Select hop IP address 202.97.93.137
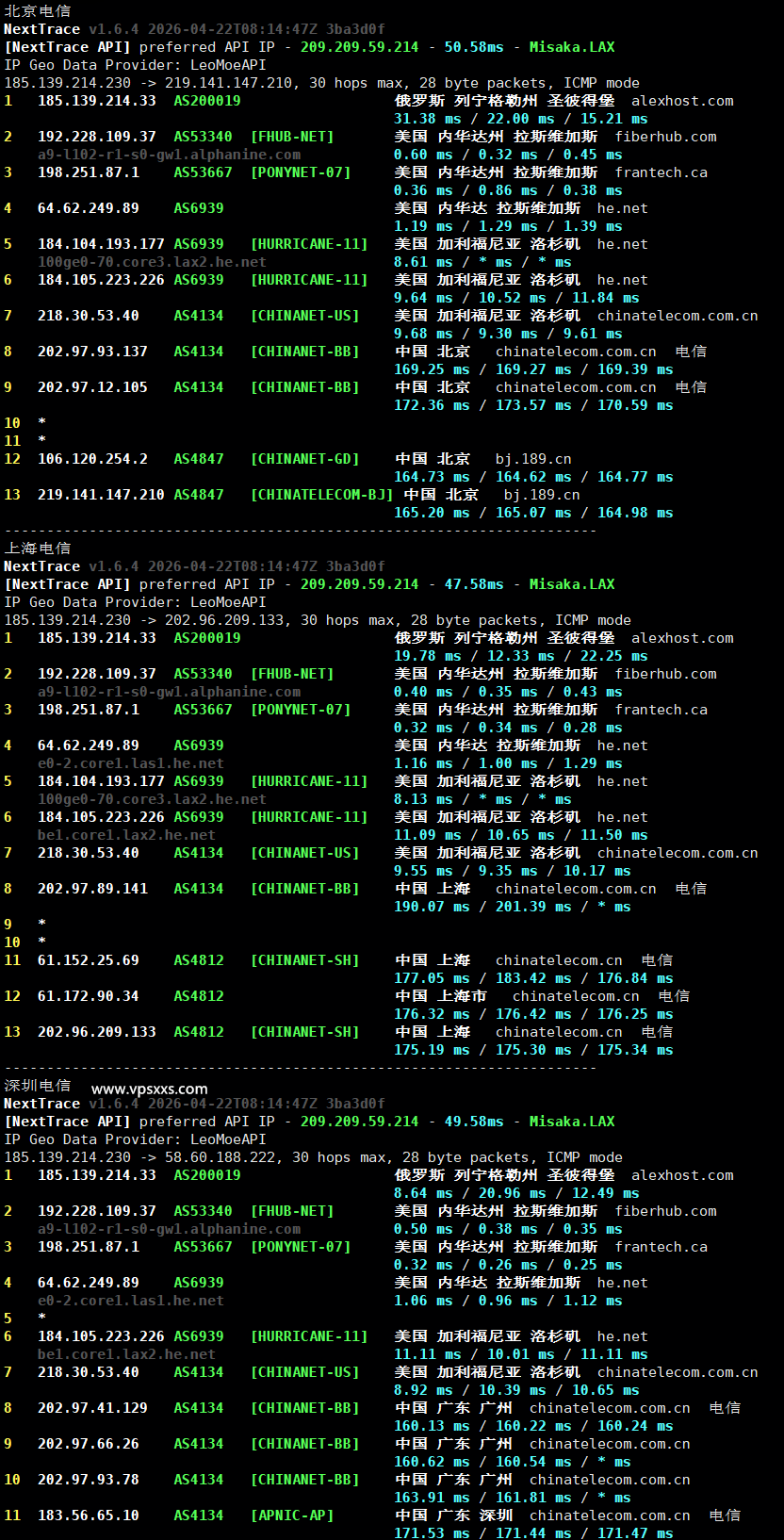Viewport: 784px width, 1540px height. pos(92,351)
